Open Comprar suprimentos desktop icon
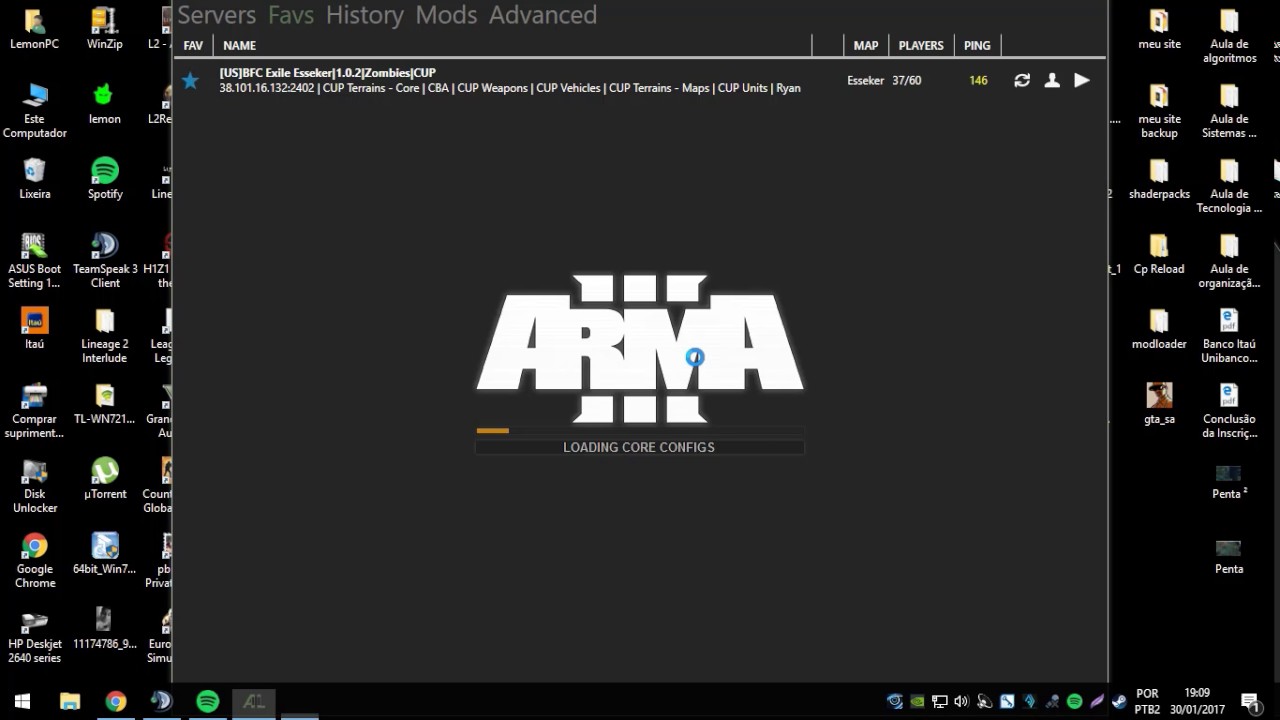1280x720 pixels. 35,411
